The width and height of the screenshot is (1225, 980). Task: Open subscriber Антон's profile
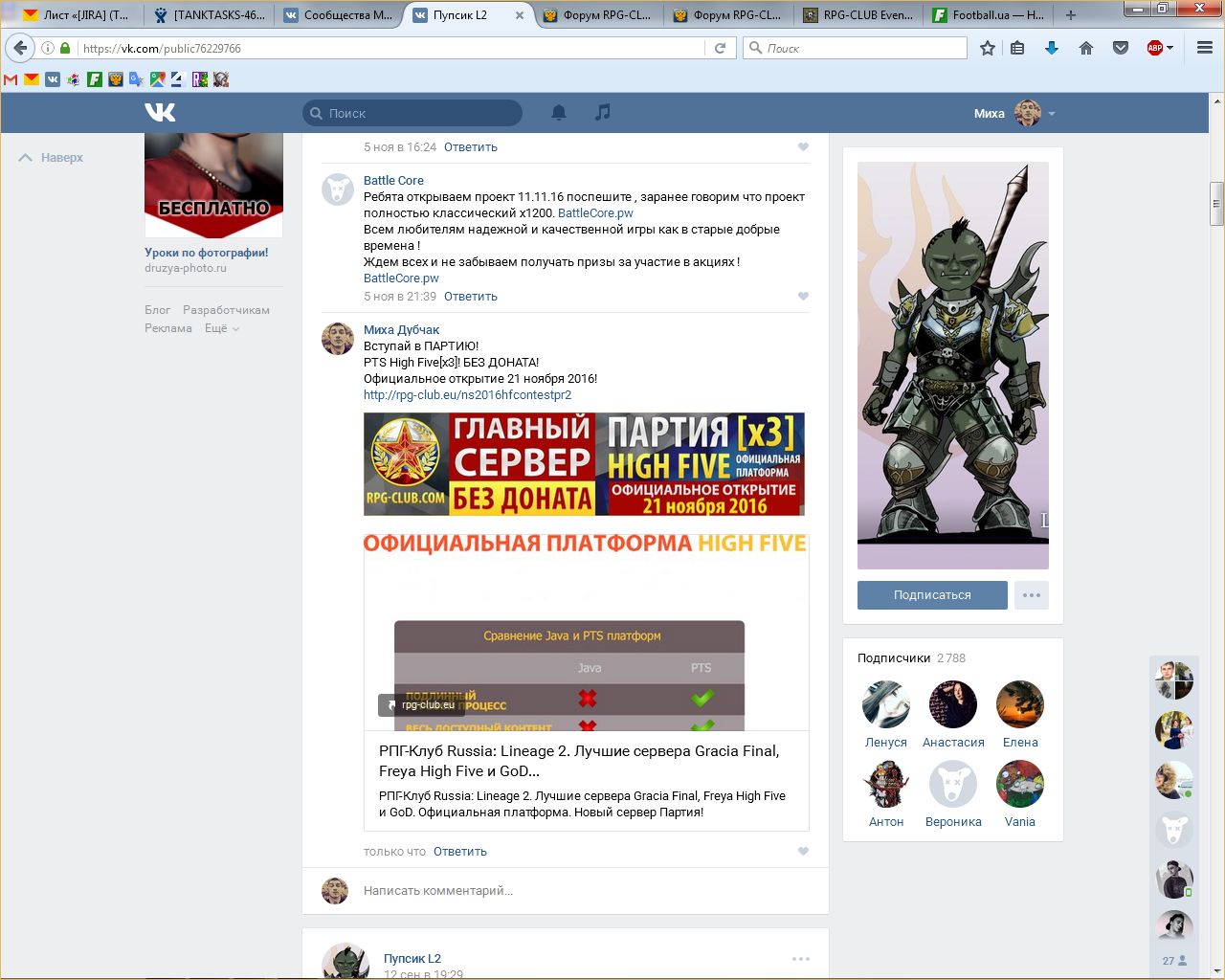pos(886,822)
